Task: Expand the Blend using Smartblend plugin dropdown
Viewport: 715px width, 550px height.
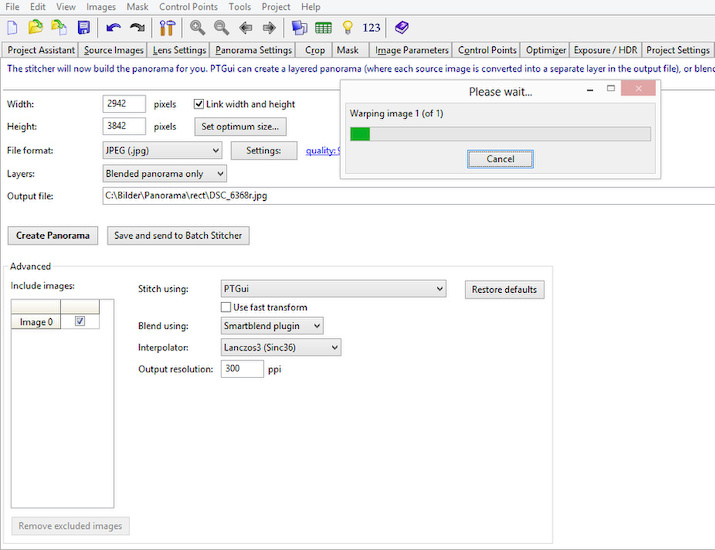Action: coord(272,325)
